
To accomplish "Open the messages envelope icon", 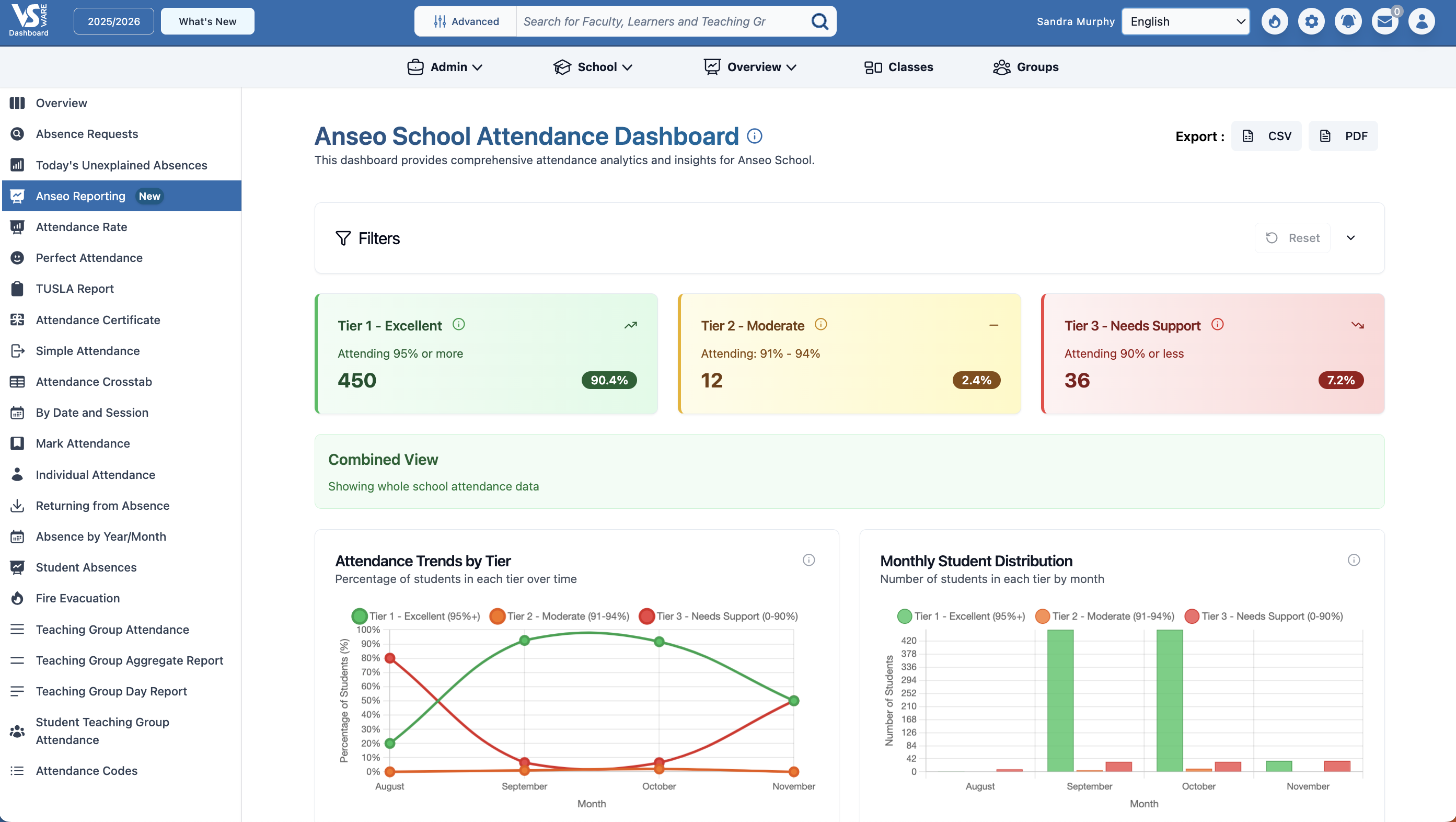I will click(1384, 21).
